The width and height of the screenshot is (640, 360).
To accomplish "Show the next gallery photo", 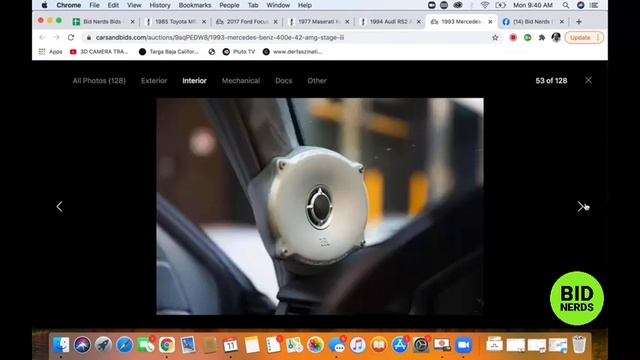I will click(x=580, y=207).
